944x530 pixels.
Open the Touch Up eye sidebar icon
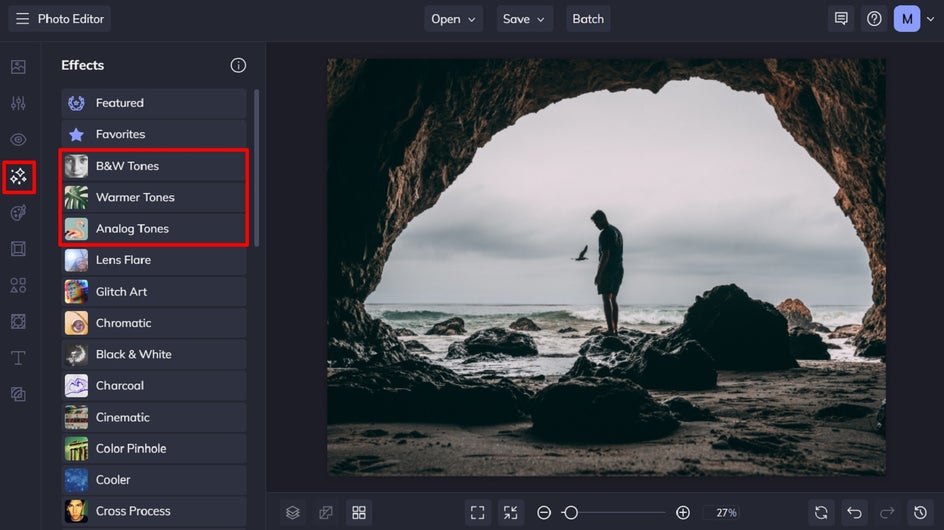pos(18,140)
